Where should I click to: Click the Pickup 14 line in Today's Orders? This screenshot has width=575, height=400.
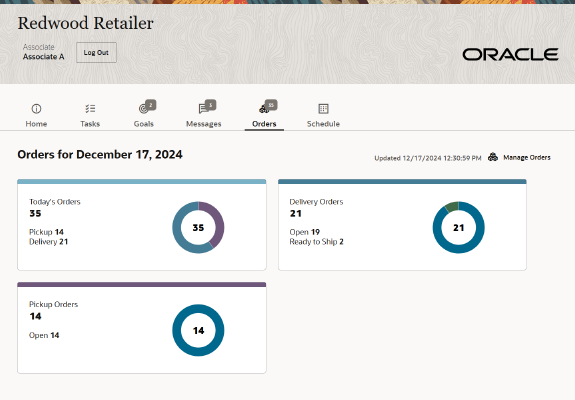coord(46,232)
